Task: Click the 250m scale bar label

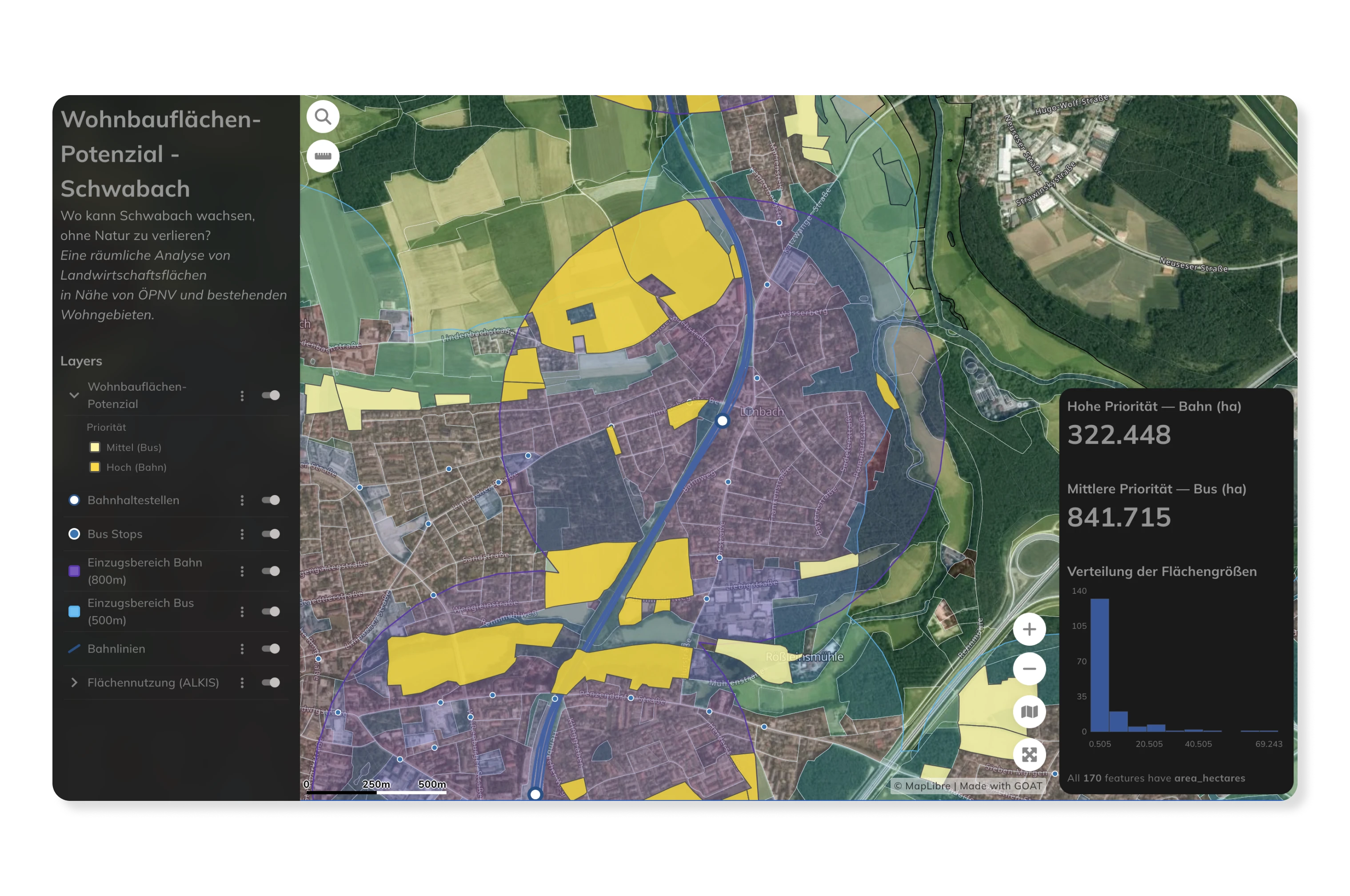Action: (376, 784)
